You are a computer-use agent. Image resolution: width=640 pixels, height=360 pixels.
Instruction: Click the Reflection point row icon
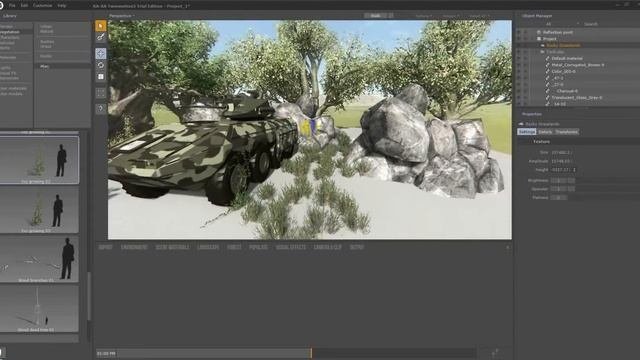539,32
